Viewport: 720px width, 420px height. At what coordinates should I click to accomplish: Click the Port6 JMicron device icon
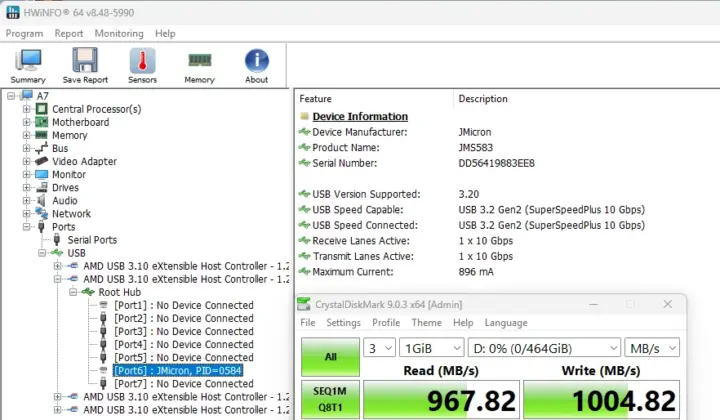click(103, 370)
